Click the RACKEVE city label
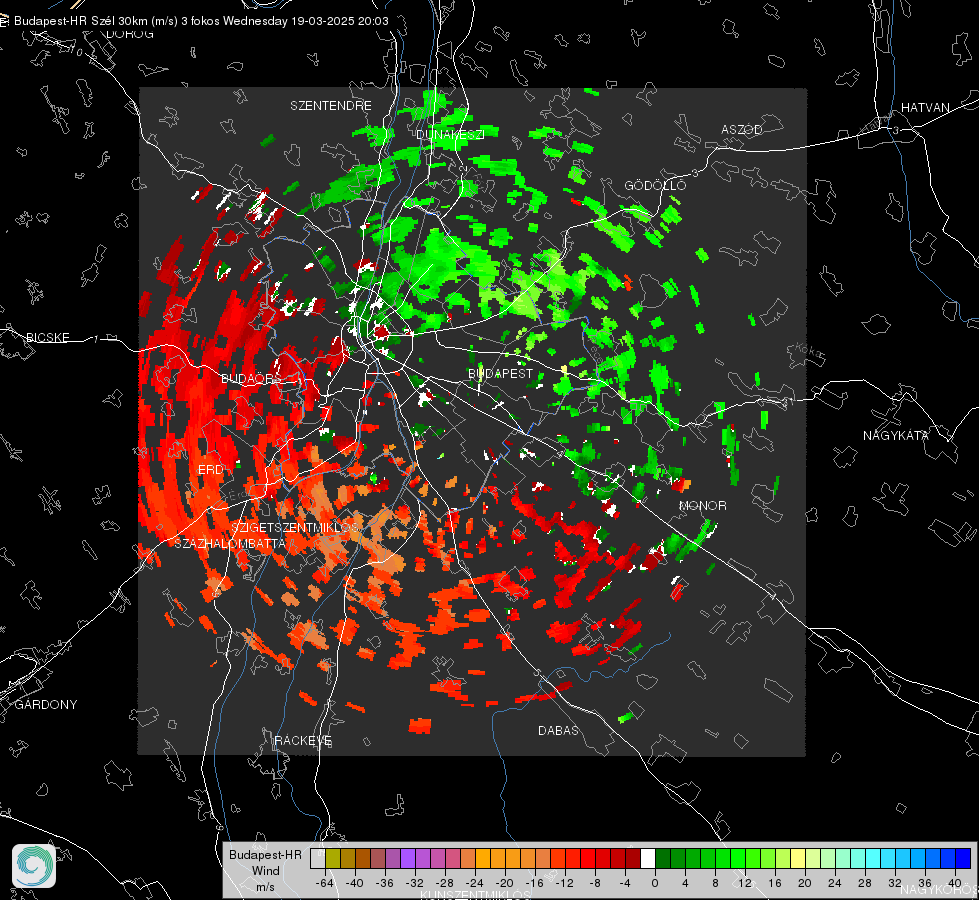 tap(303, 740)
